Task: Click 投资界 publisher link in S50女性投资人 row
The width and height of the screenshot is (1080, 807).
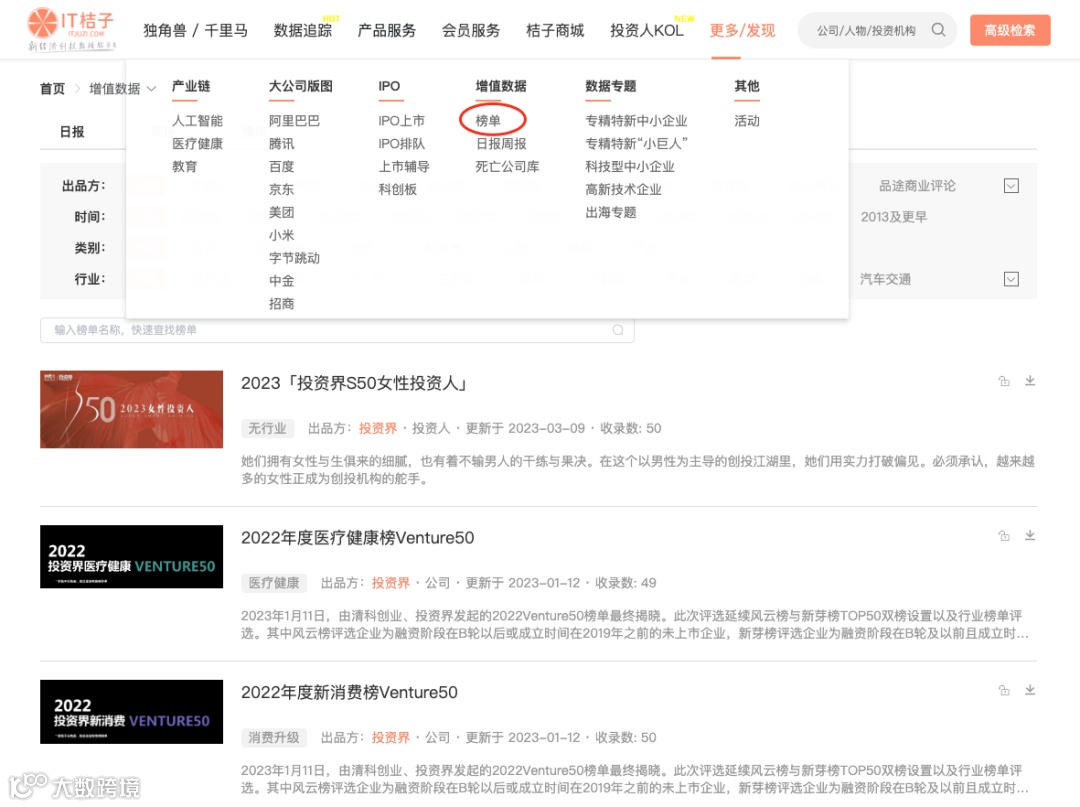Action: tap(377, 428)
